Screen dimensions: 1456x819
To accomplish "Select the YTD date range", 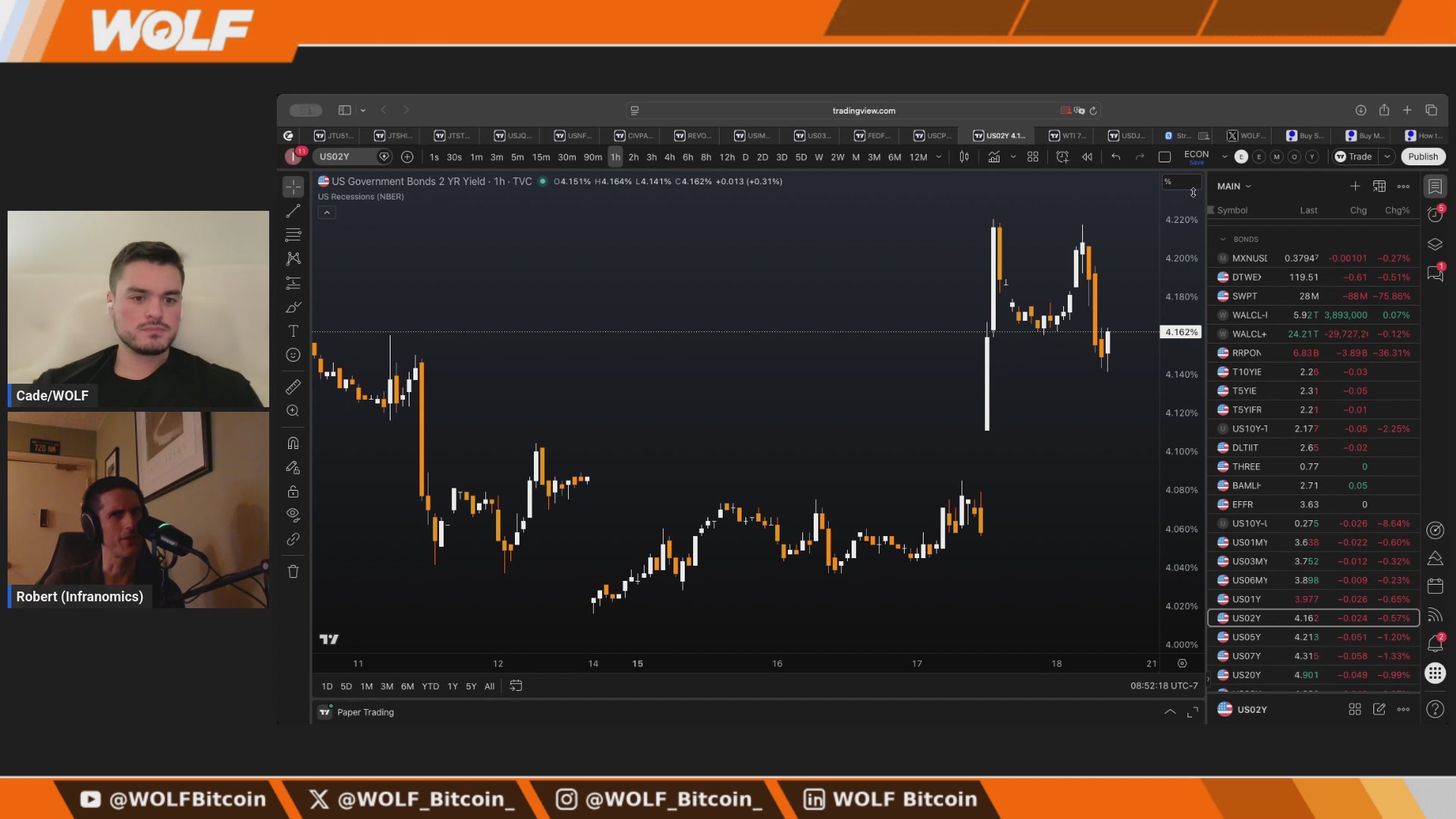I will click(x=430, y=686).
